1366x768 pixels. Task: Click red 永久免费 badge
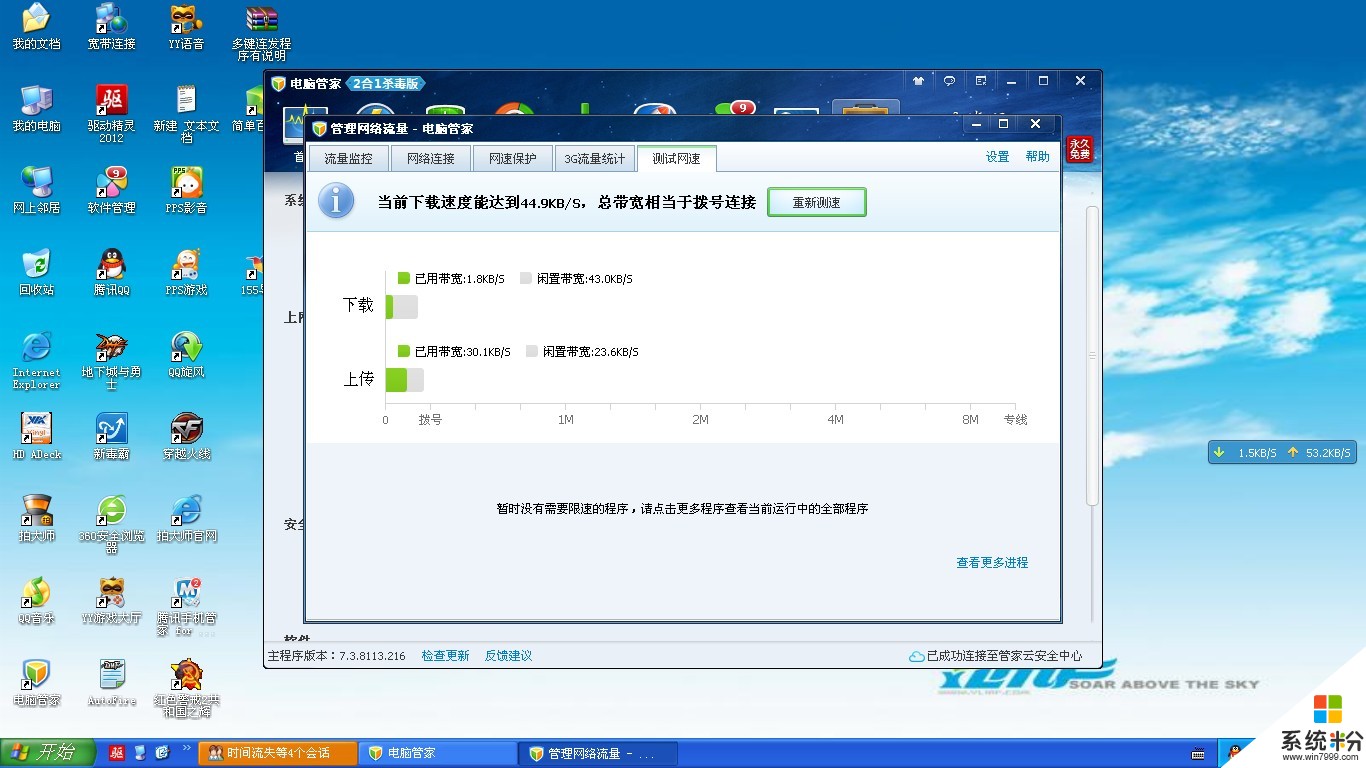tap(1079, 149)
